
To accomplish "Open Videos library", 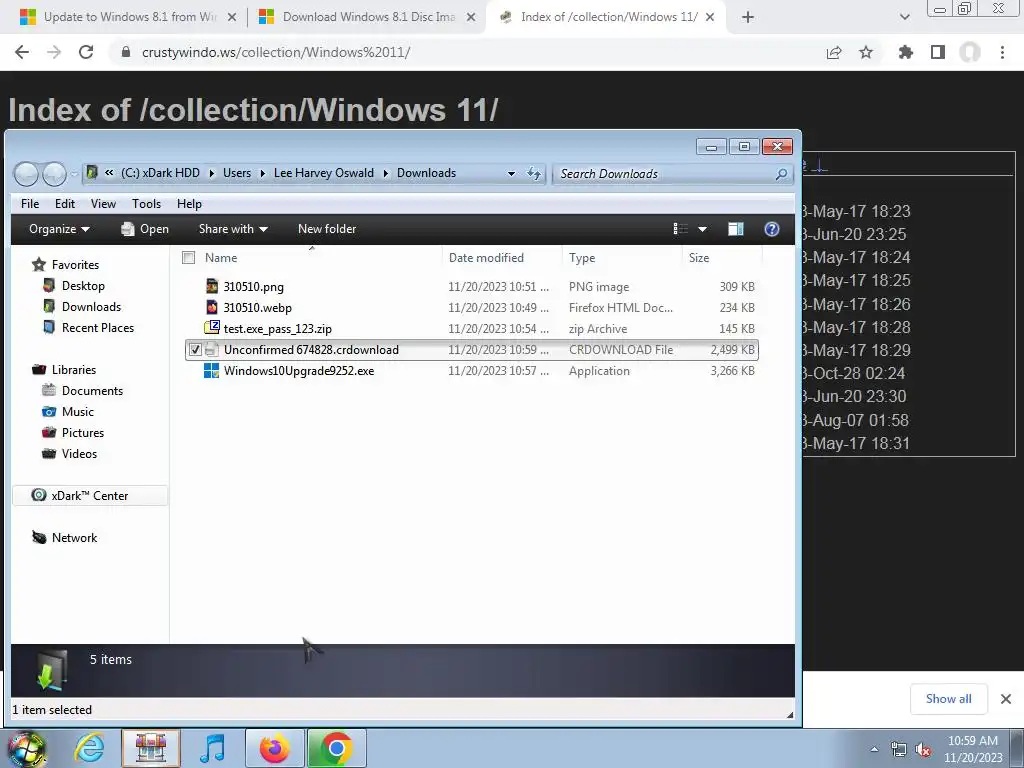I will (x=79, y=454).
